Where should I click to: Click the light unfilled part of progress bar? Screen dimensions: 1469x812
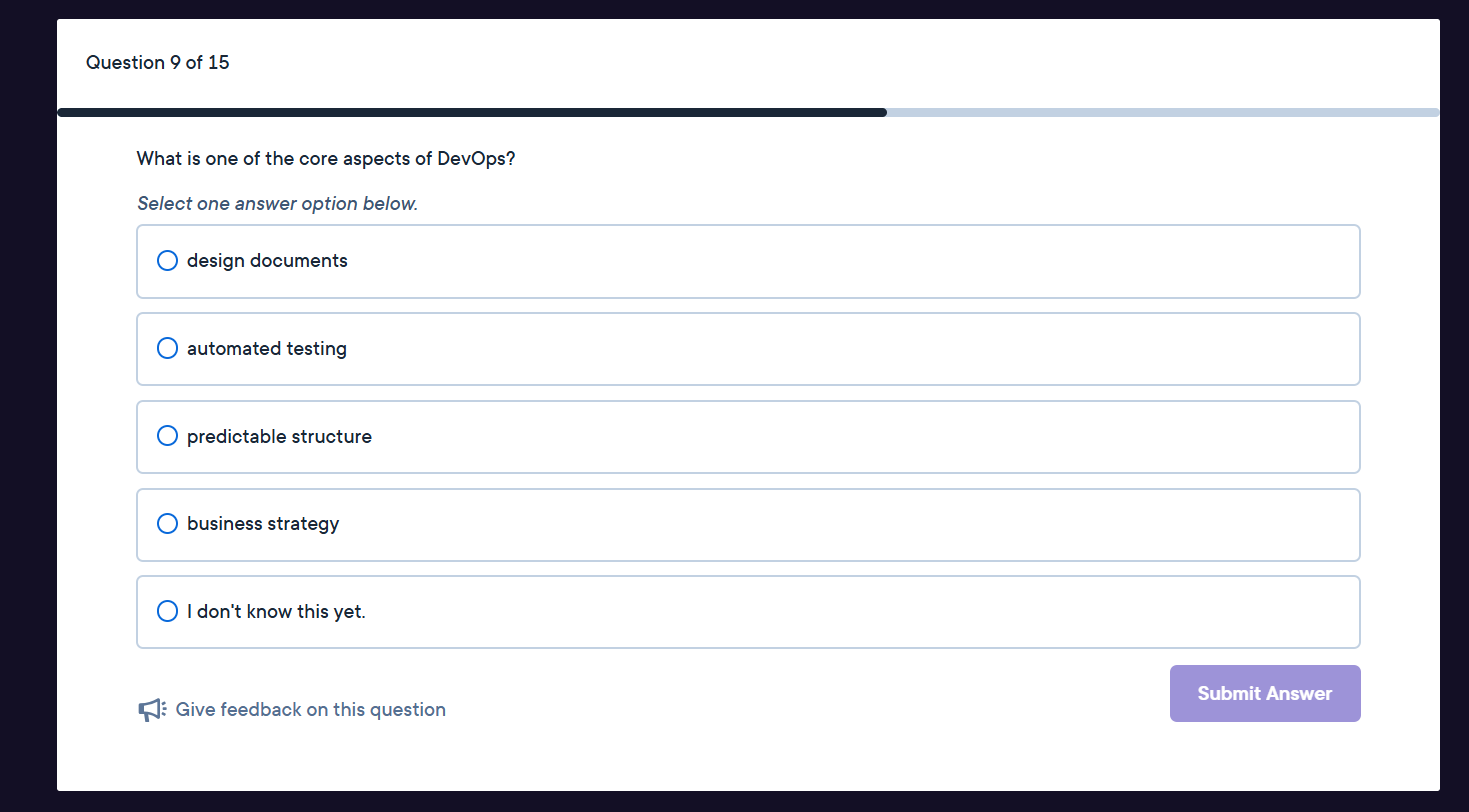1160,113
